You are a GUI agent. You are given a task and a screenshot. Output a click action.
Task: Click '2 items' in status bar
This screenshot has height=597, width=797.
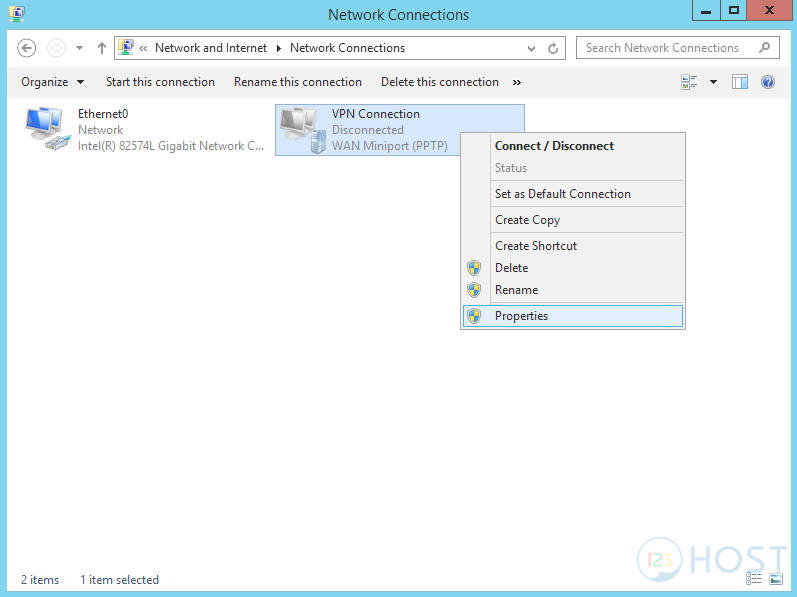pyautogui.click(x=40, y=580)
